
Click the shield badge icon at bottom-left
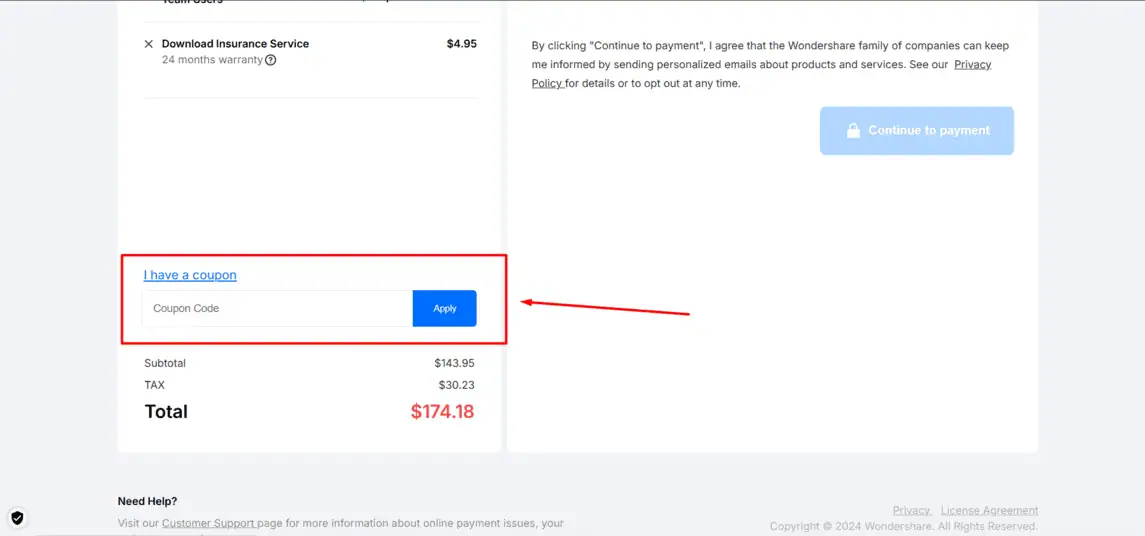tap(18, 518)
